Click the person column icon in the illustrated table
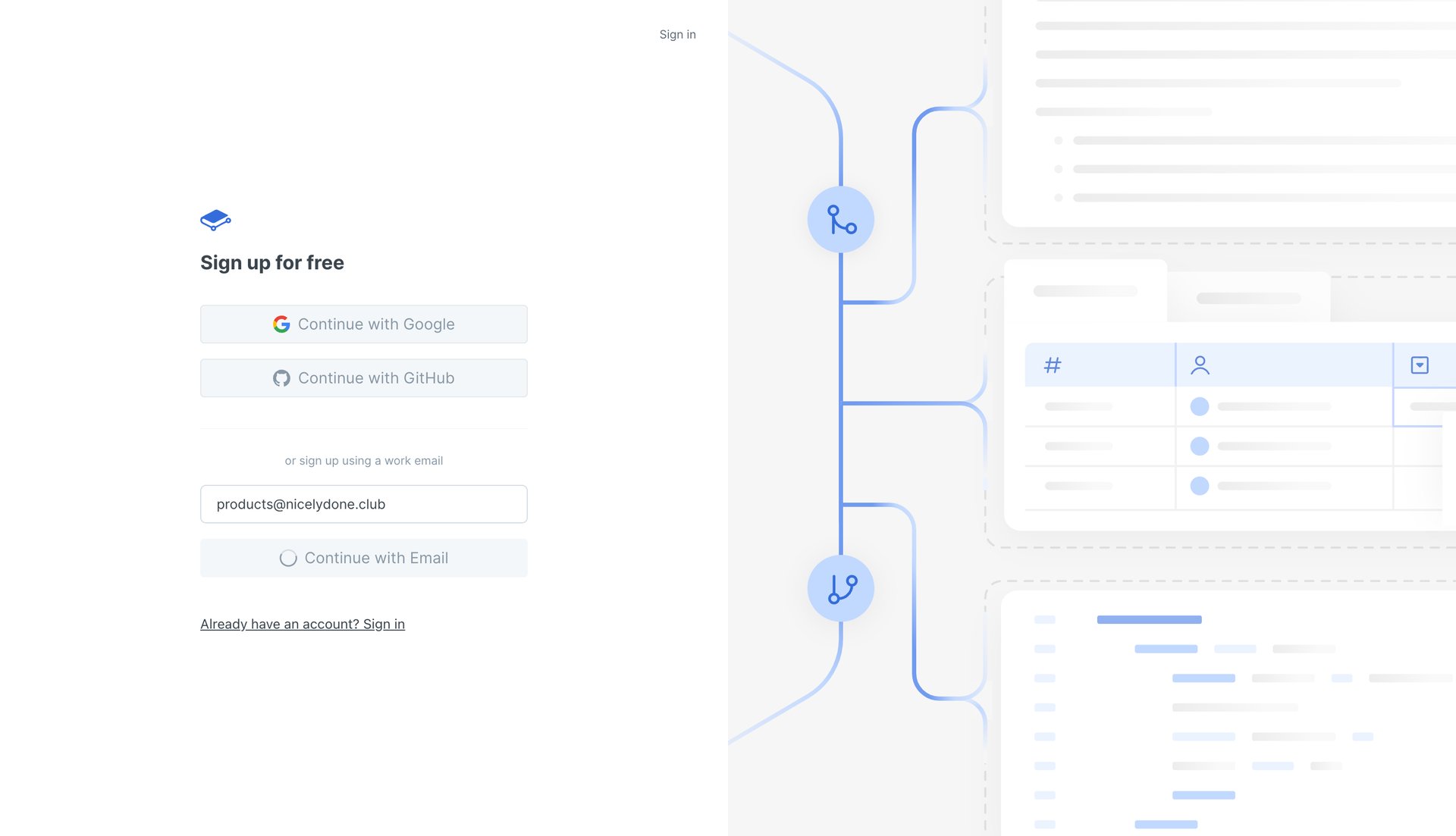The image size is (1456, 836). click(1200, 365)
